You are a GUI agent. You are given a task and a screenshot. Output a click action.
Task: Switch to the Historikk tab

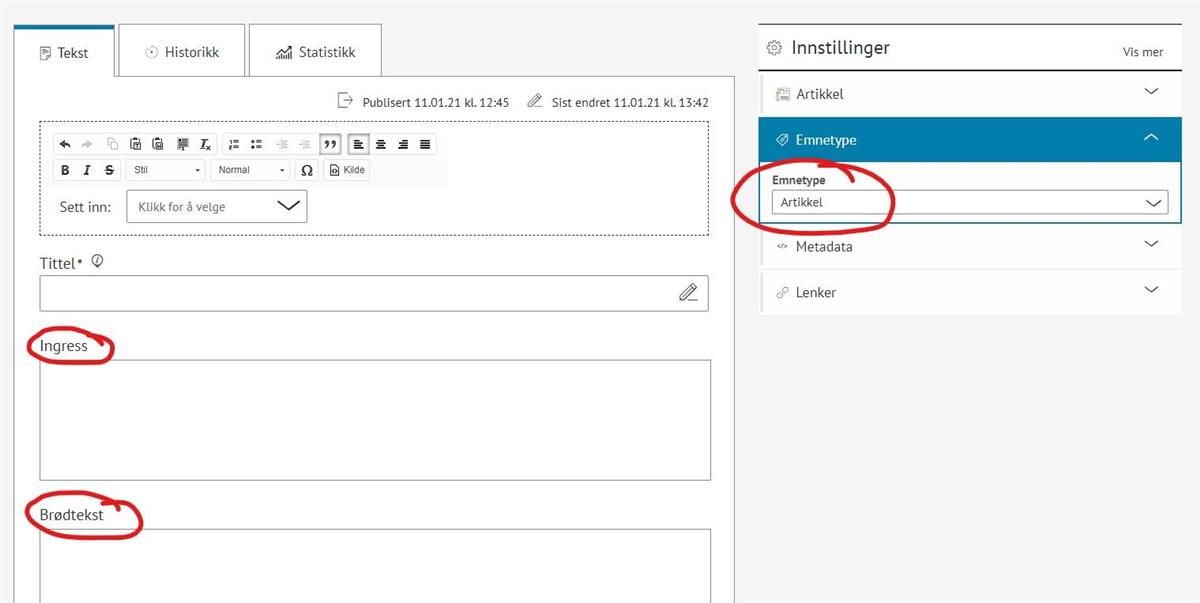point(181,52)
